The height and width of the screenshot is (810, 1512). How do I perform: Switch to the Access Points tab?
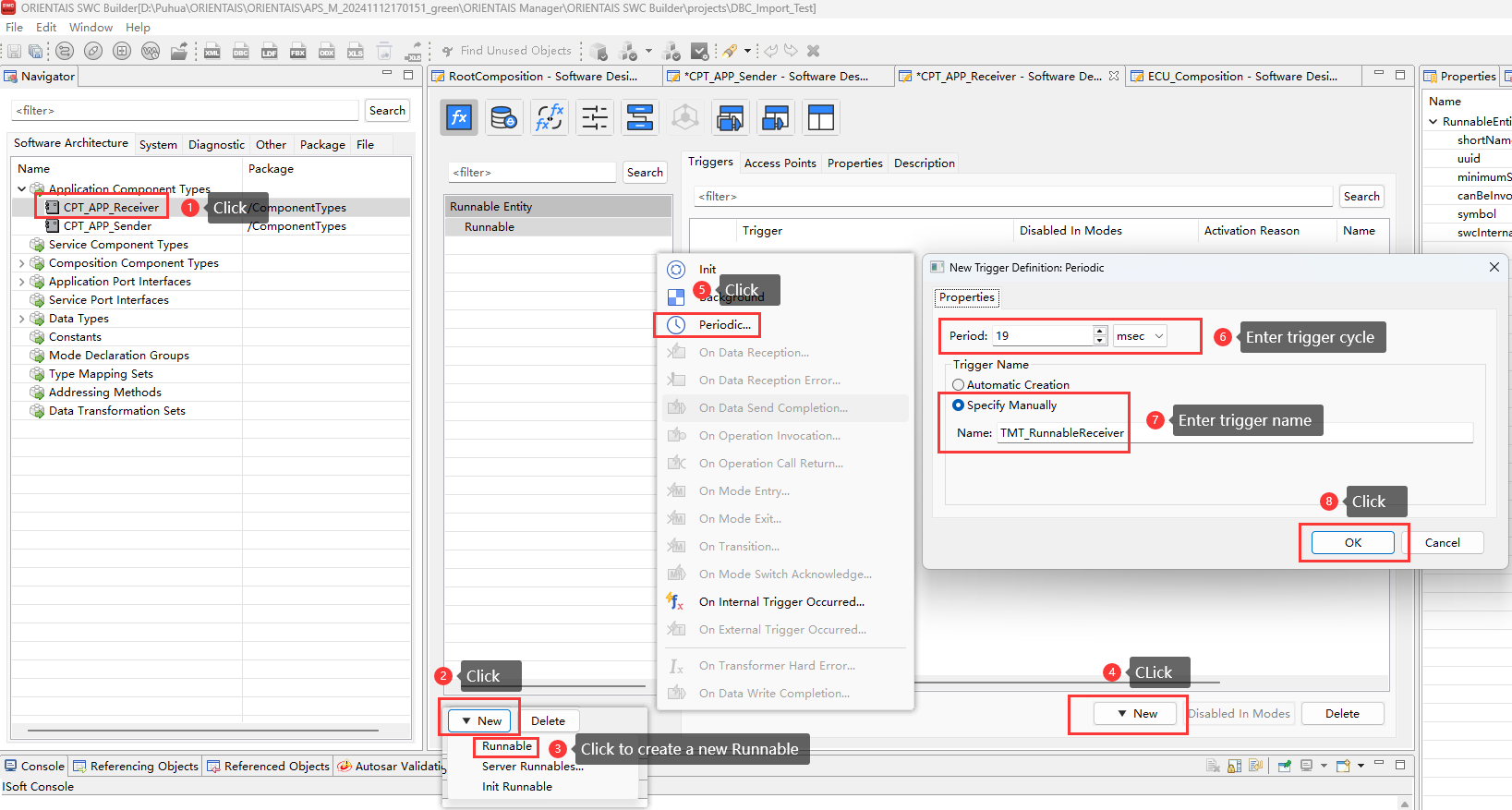pos(780,163)
